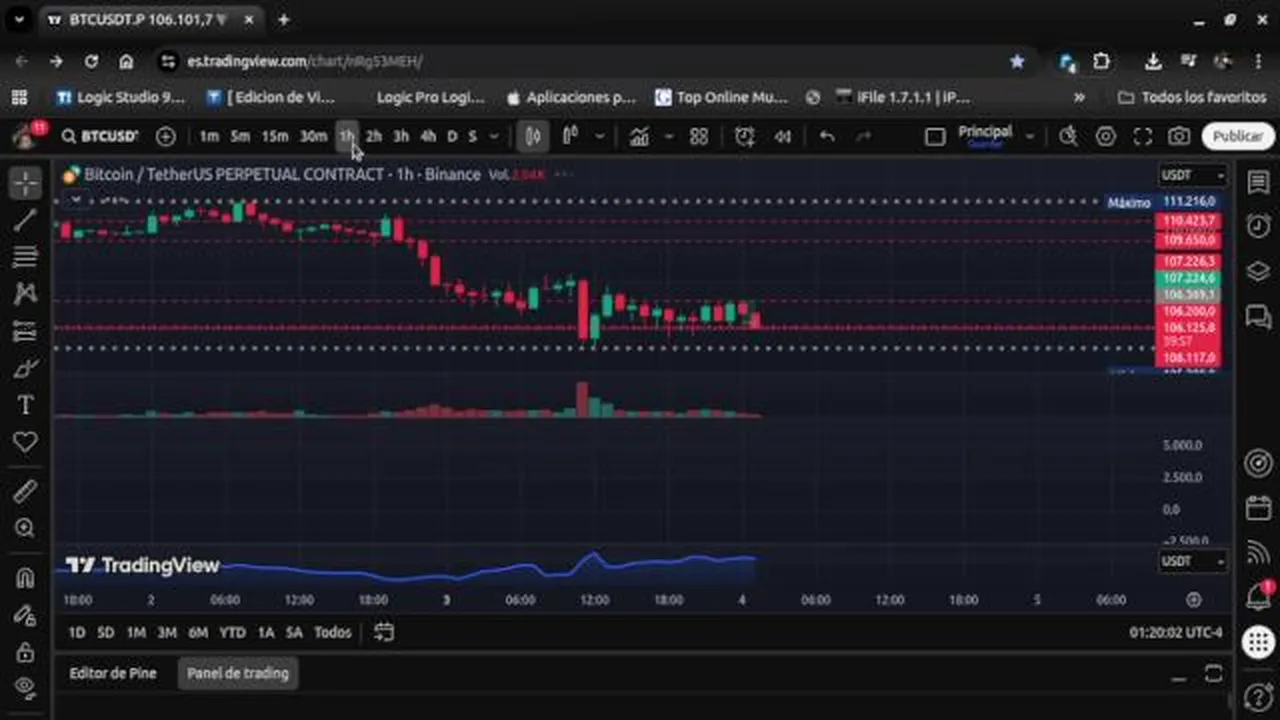Select the brush drawing tool
This screenshot has width=1280, height=720.
click(x=25, y=368)
